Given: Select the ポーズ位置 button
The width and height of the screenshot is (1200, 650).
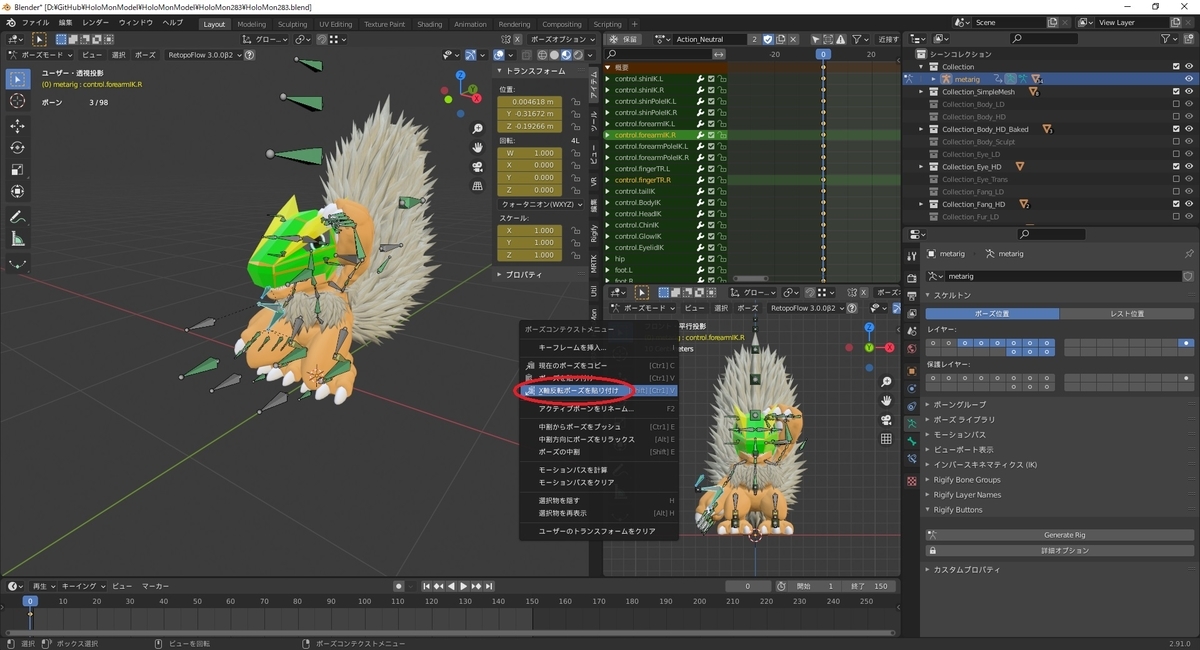Looking at the screenshot, I should coord(992,313).
